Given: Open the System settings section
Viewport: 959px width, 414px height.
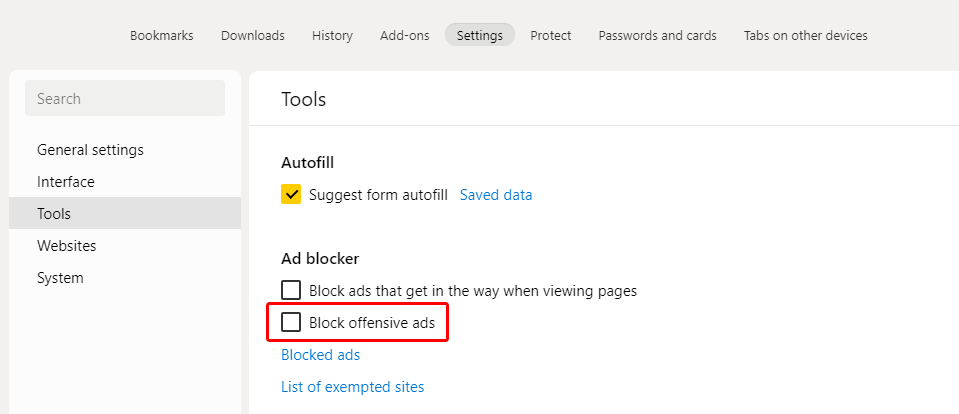Looking at the screenshot, I should (x=60, y=278).
